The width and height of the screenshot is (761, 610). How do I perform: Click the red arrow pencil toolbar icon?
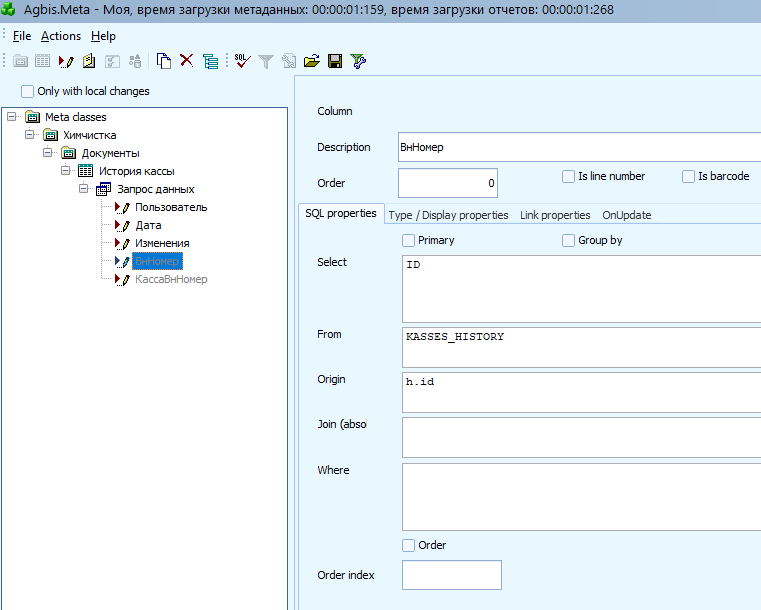[x=66, y=61]
